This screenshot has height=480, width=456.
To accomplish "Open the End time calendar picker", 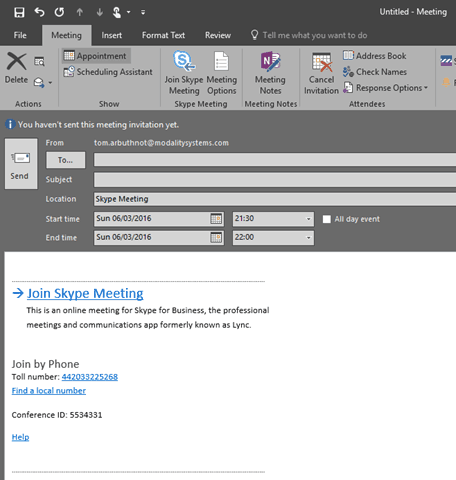I will [x=216, y=238].
